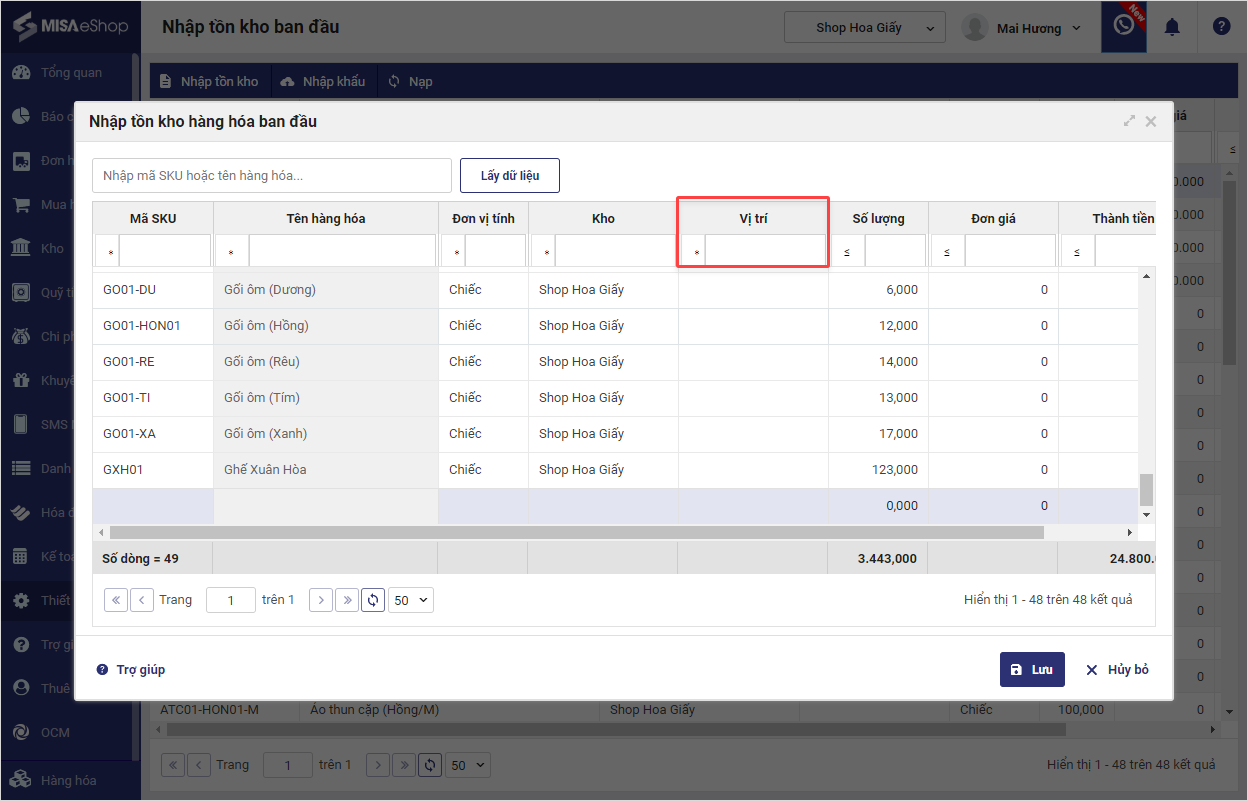Select the GO01-XA row SKU
1248x801 pixels.
pos(153,434)
